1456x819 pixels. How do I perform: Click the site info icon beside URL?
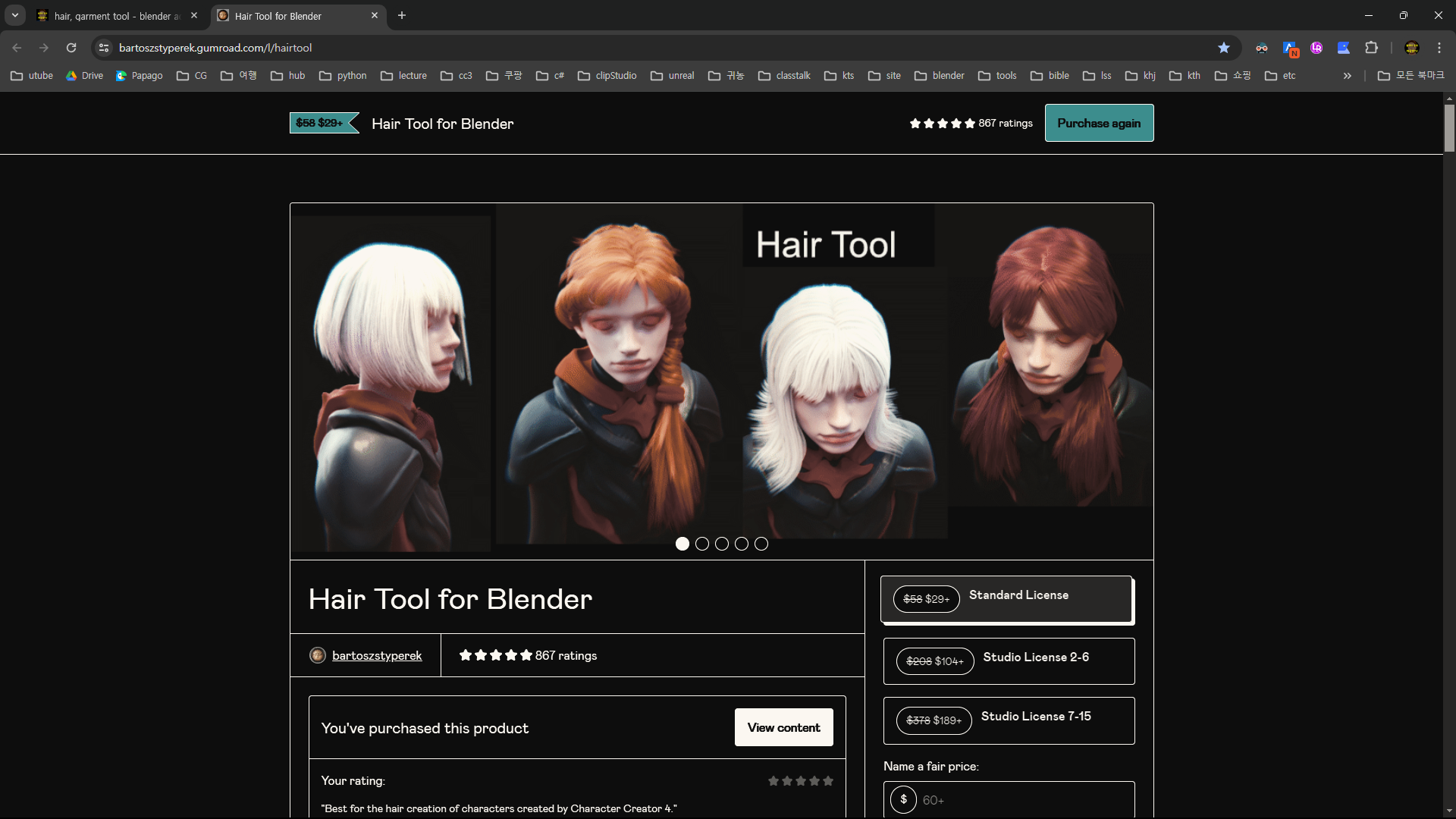point(104,48)
